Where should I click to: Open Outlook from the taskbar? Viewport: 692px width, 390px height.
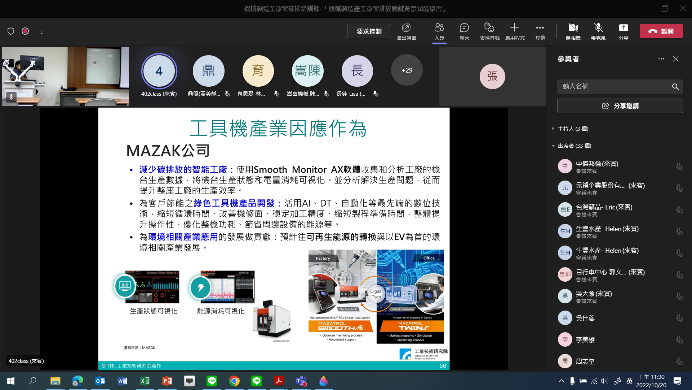(100, 381)
